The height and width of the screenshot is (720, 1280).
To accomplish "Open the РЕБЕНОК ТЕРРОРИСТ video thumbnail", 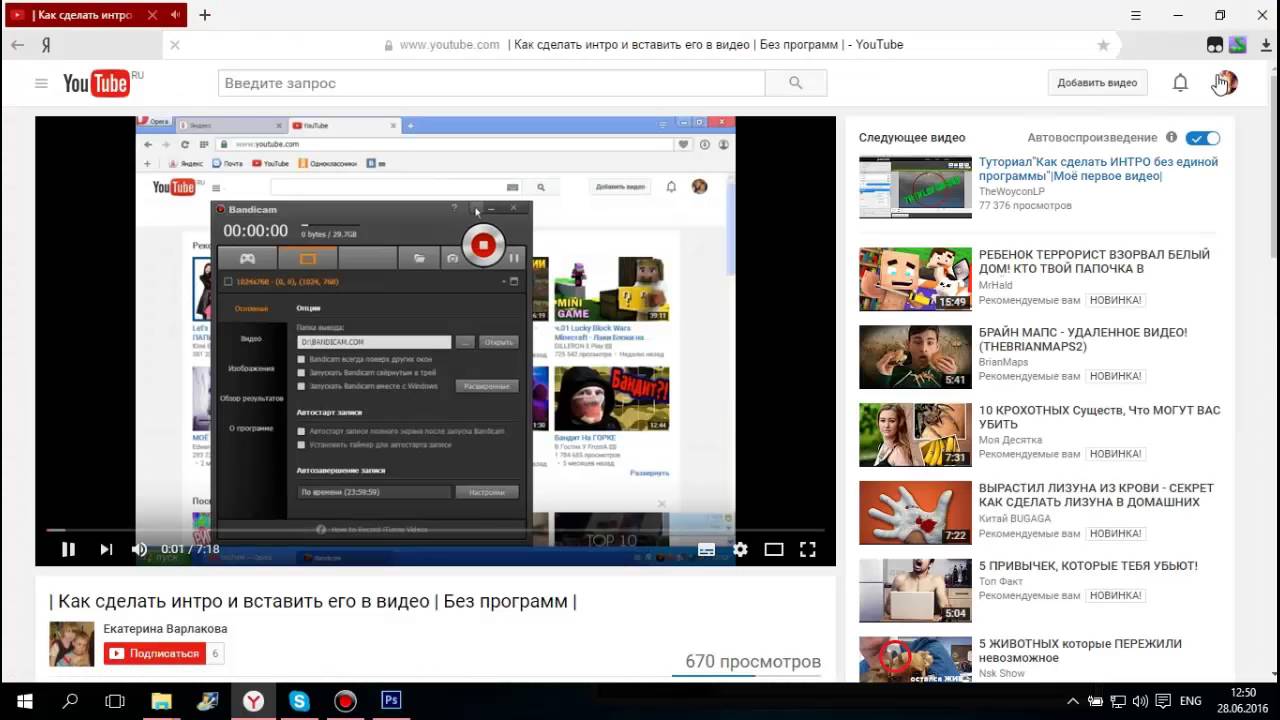I will click(915, 279).
